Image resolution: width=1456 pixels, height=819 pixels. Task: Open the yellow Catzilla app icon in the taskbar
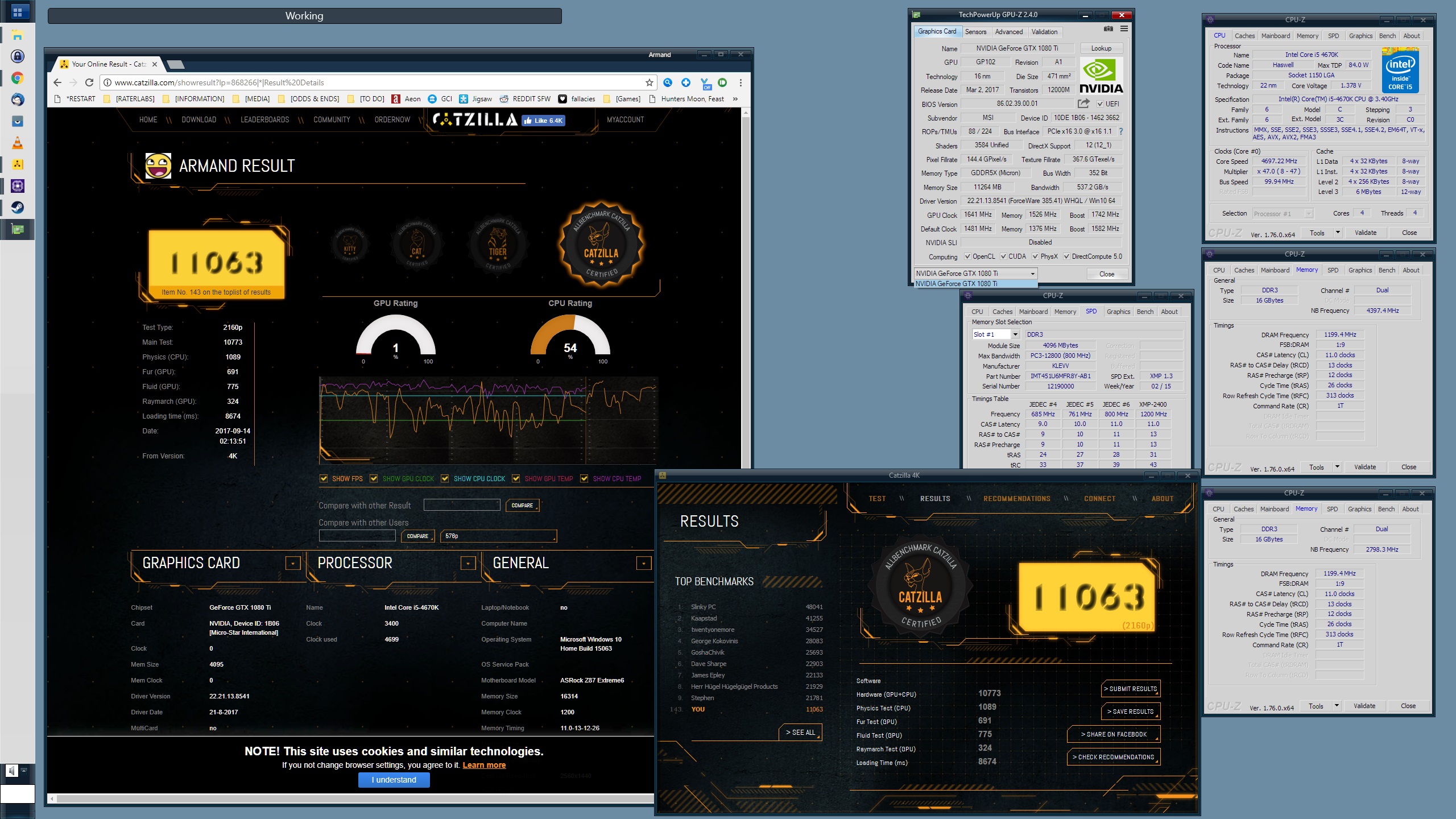(18, 164)
